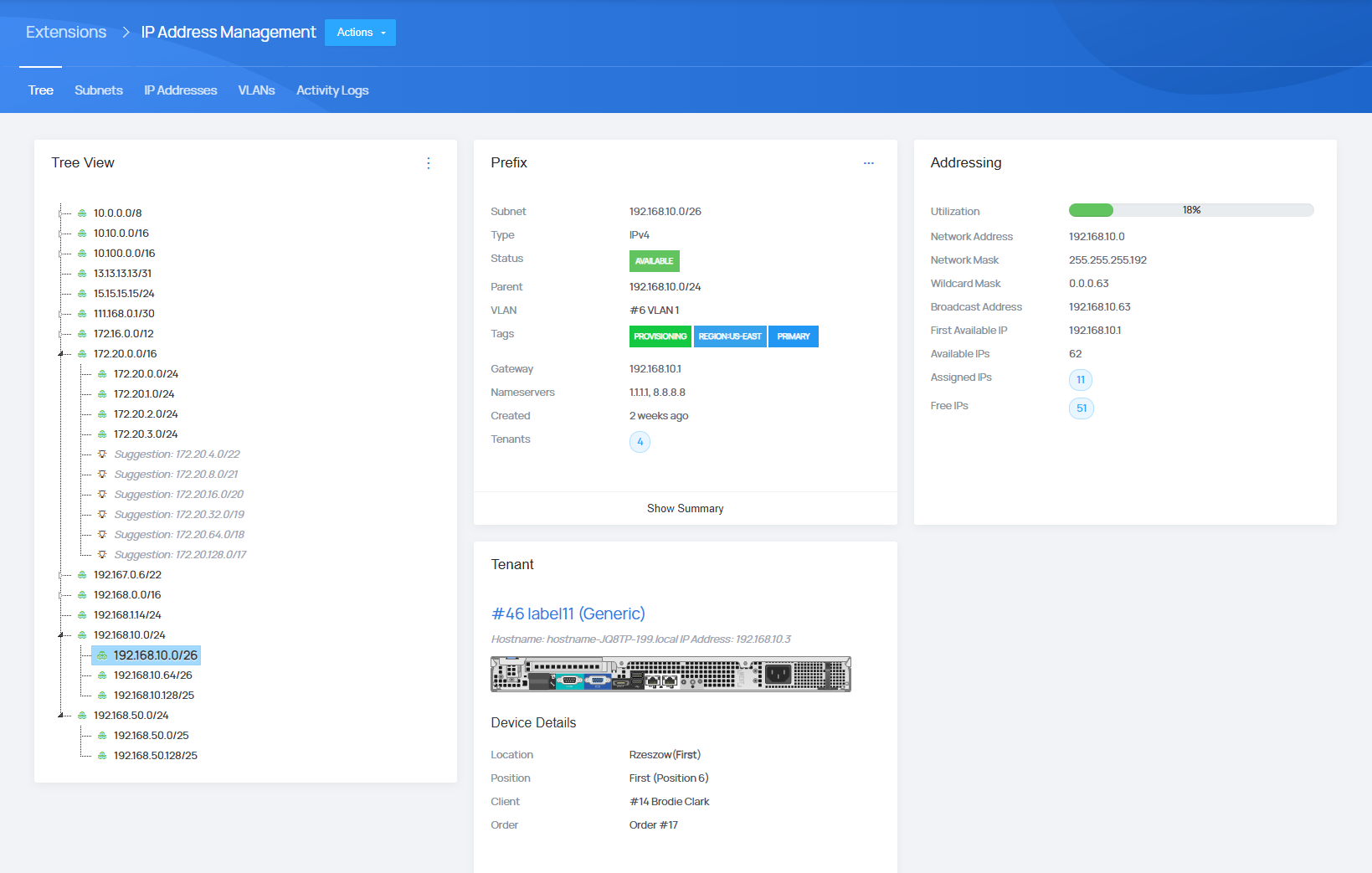The width and height of the screenshot is (1372, 873).
Task: Click the subnet icon beside 13.13.13.13/31
Action: click(x=82, y=274)
